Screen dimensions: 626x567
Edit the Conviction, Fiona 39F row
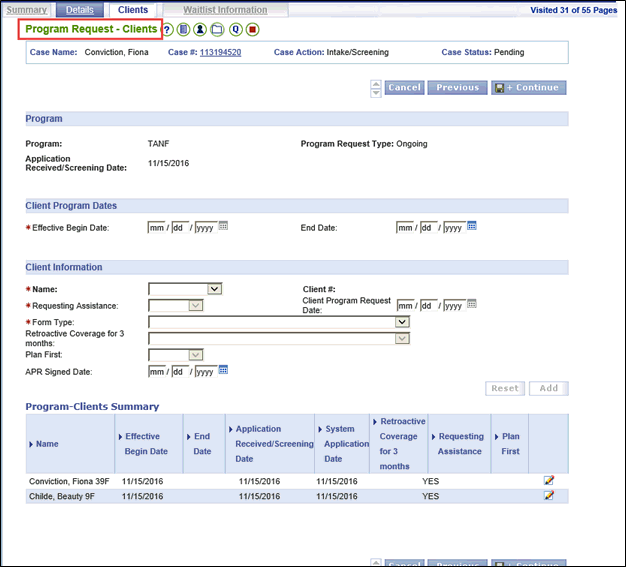pos(548,481)
